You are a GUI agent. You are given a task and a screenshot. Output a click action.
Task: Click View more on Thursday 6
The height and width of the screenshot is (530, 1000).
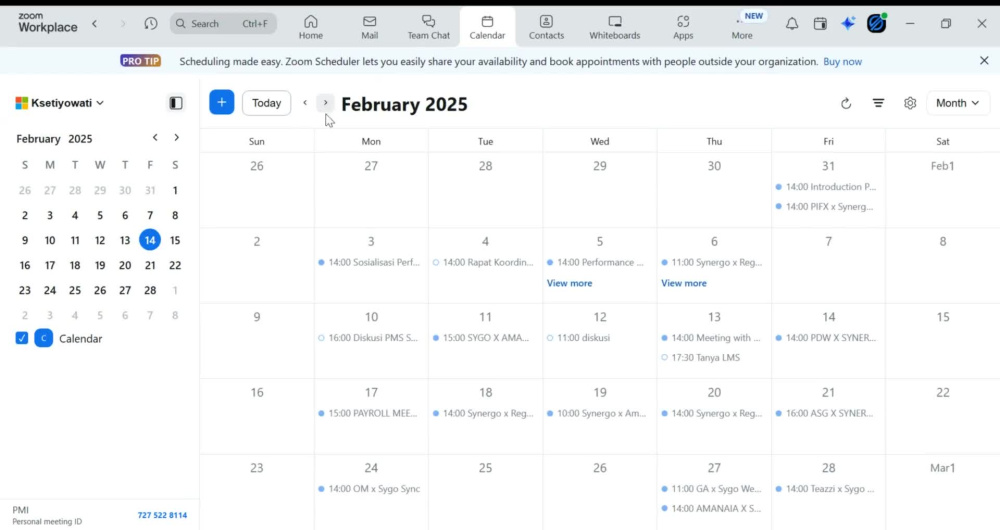click(x=684, y=283)
